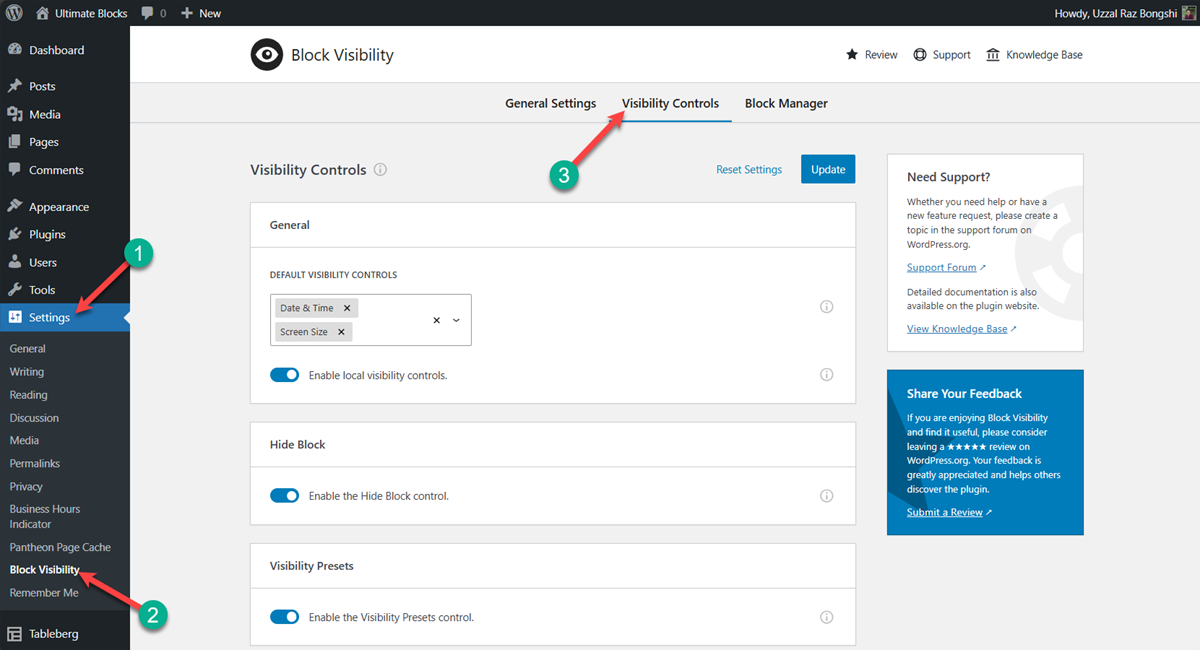Click the WordPress logo in the admin bar
This screenshot has height=650, width=1200.
pos(14,12)
